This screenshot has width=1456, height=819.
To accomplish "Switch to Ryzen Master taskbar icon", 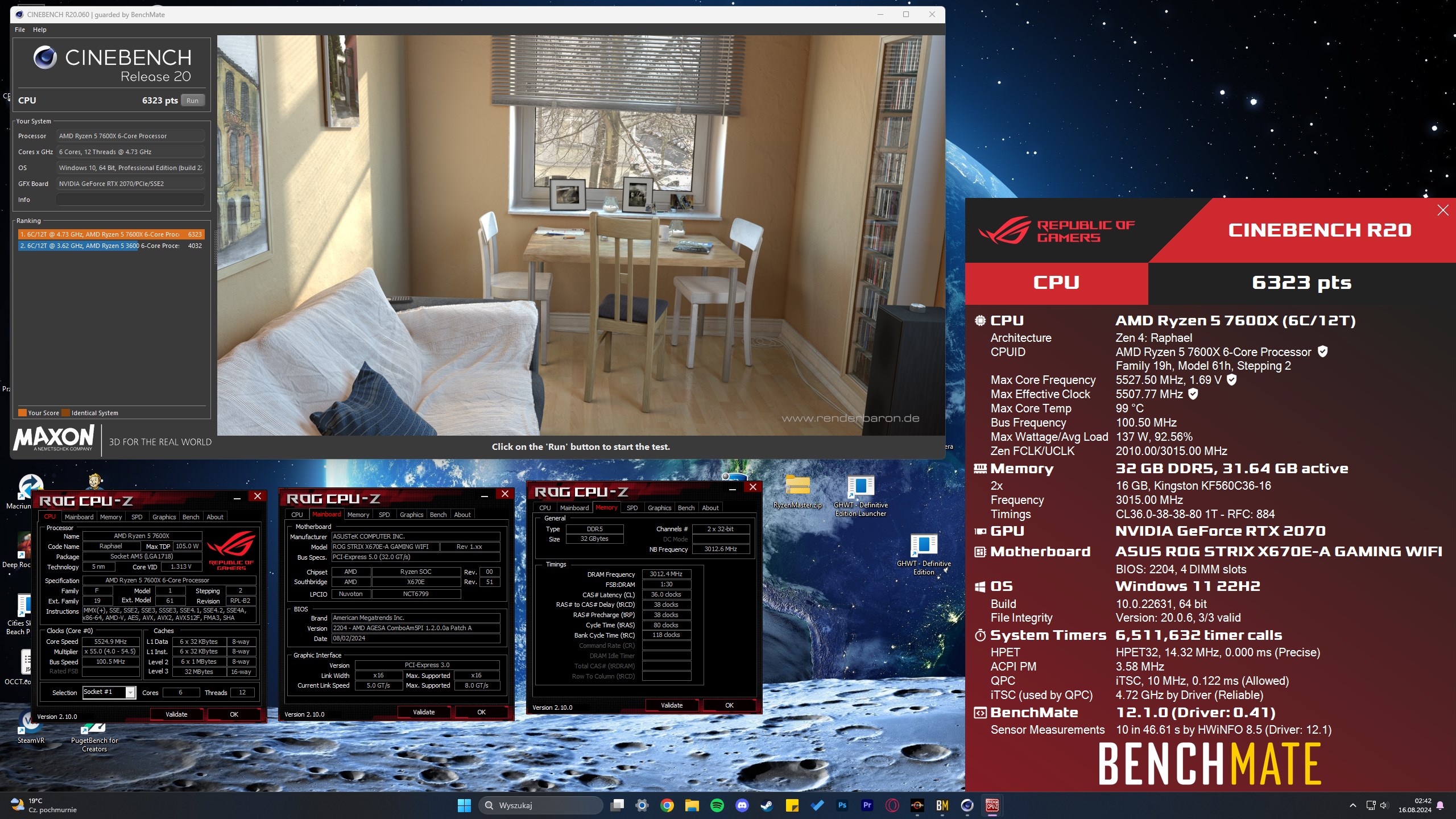I will click(917, 805).
